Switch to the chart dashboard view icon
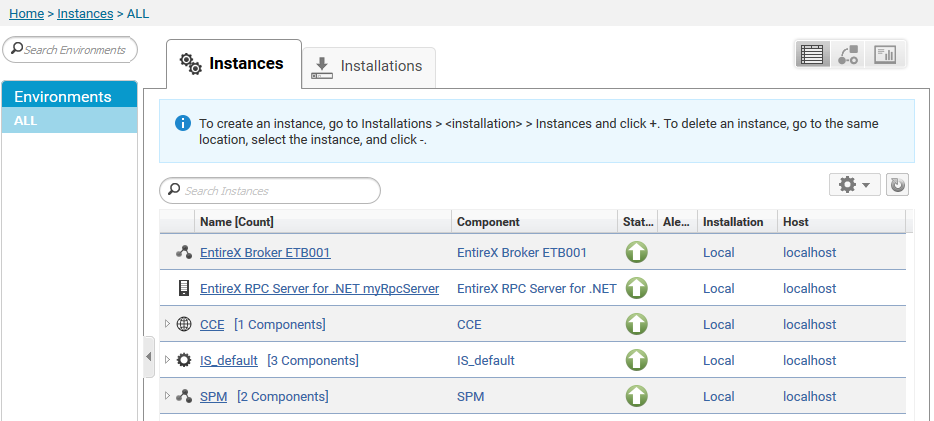 (x=885, y=55)
